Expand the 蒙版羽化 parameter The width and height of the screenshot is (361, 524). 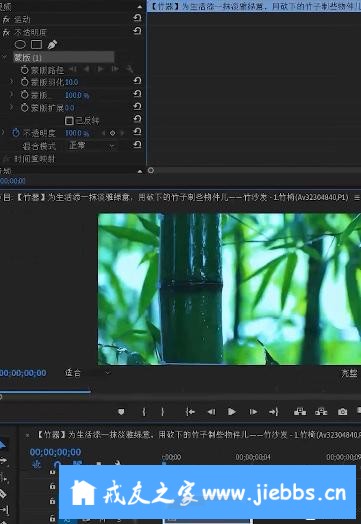click(x=12, y=82)
